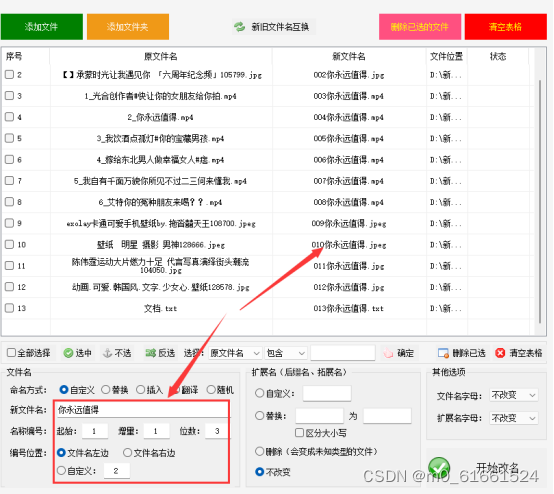Select the 插入 naming mode radio
The image size is (554, 494).
click(141, 390)
